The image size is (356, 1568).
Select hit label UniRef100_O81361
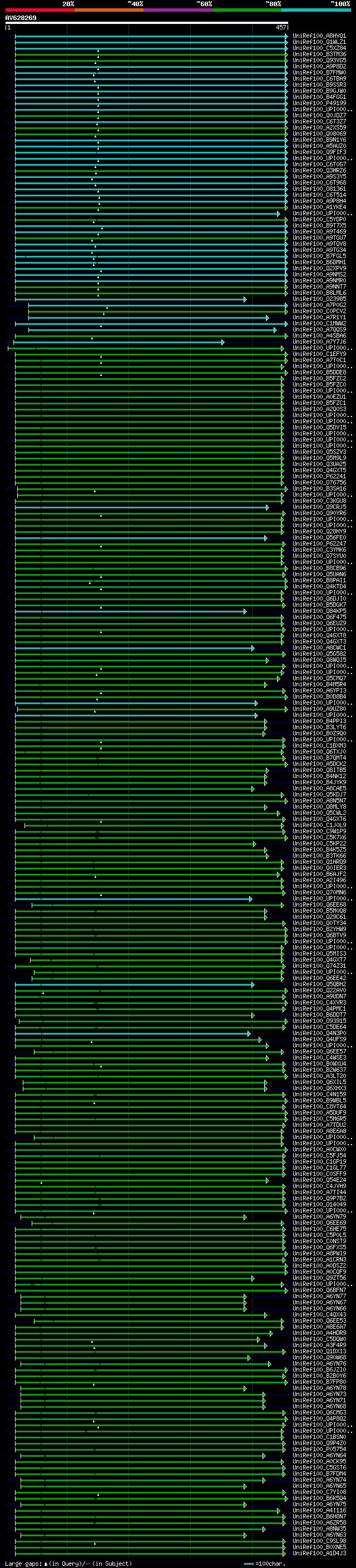[319, 189]
